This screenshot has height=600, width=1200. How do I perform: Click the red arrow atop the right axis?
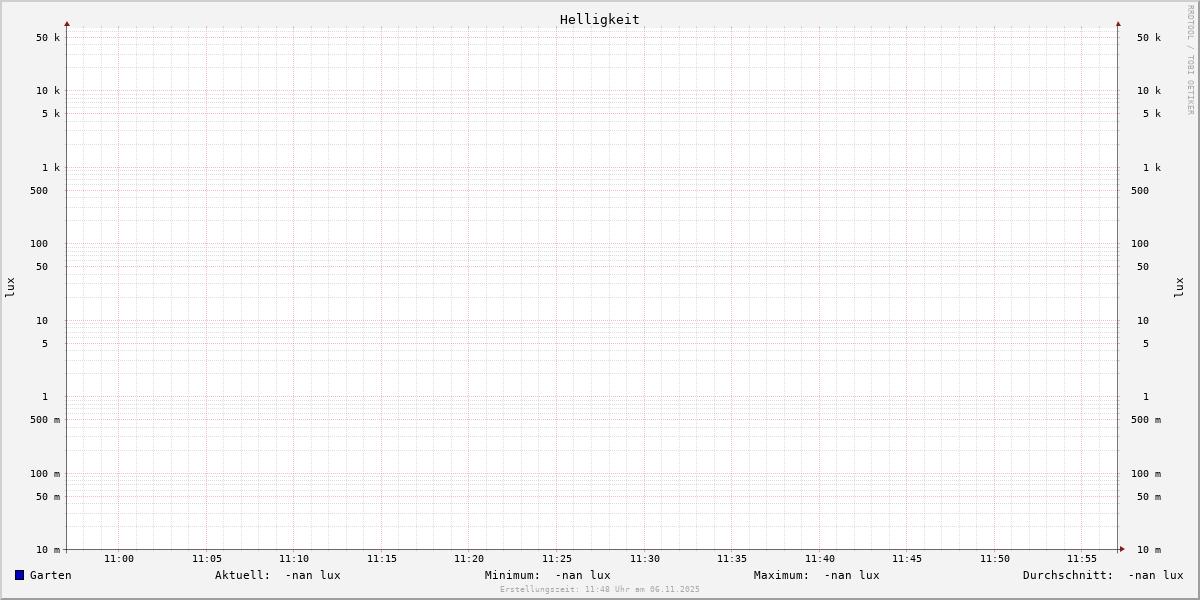[1118, 24]
